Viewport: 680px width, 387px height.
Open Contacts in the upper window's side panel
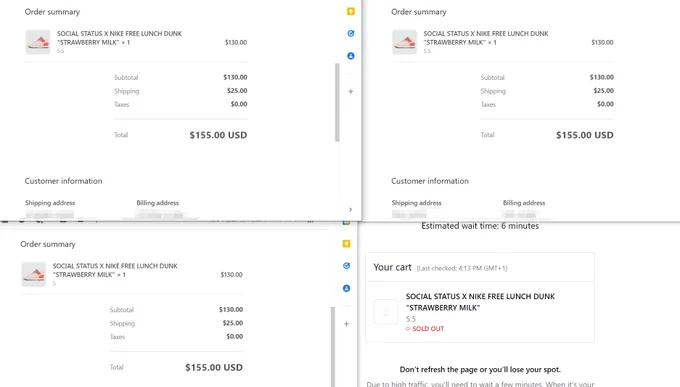pyautogui.click(x=351, y=56)
